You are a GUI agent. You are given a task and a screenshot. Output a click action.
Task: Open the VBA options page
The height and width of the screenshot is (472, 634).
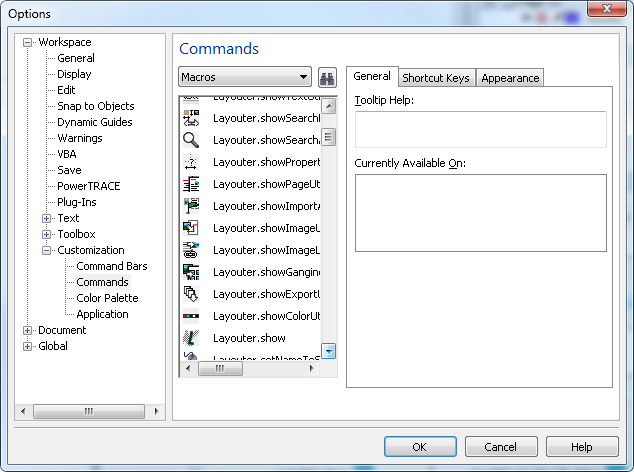point(67,154)
